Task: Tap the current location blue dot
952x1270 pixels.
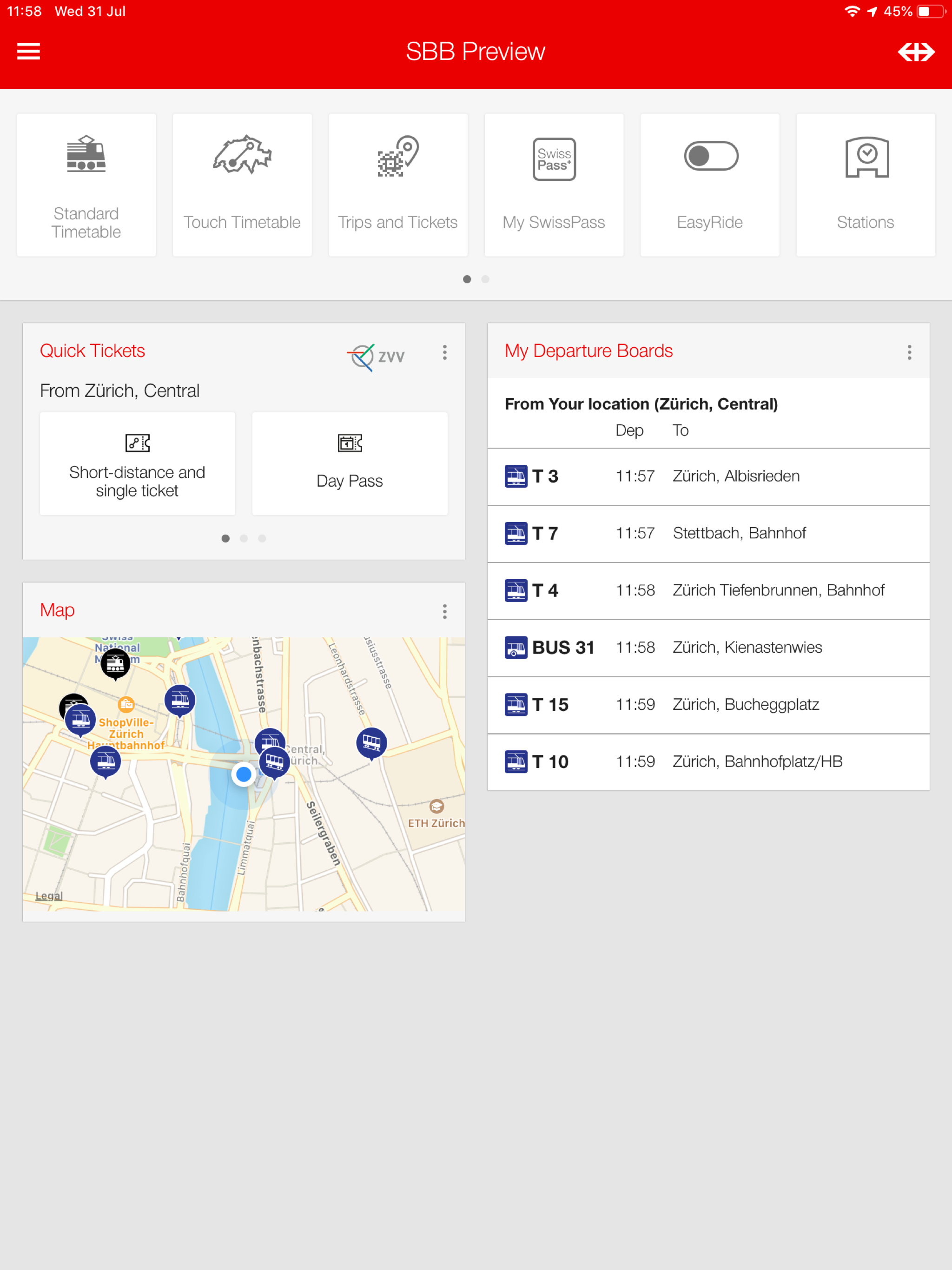Action: [244, 774]
